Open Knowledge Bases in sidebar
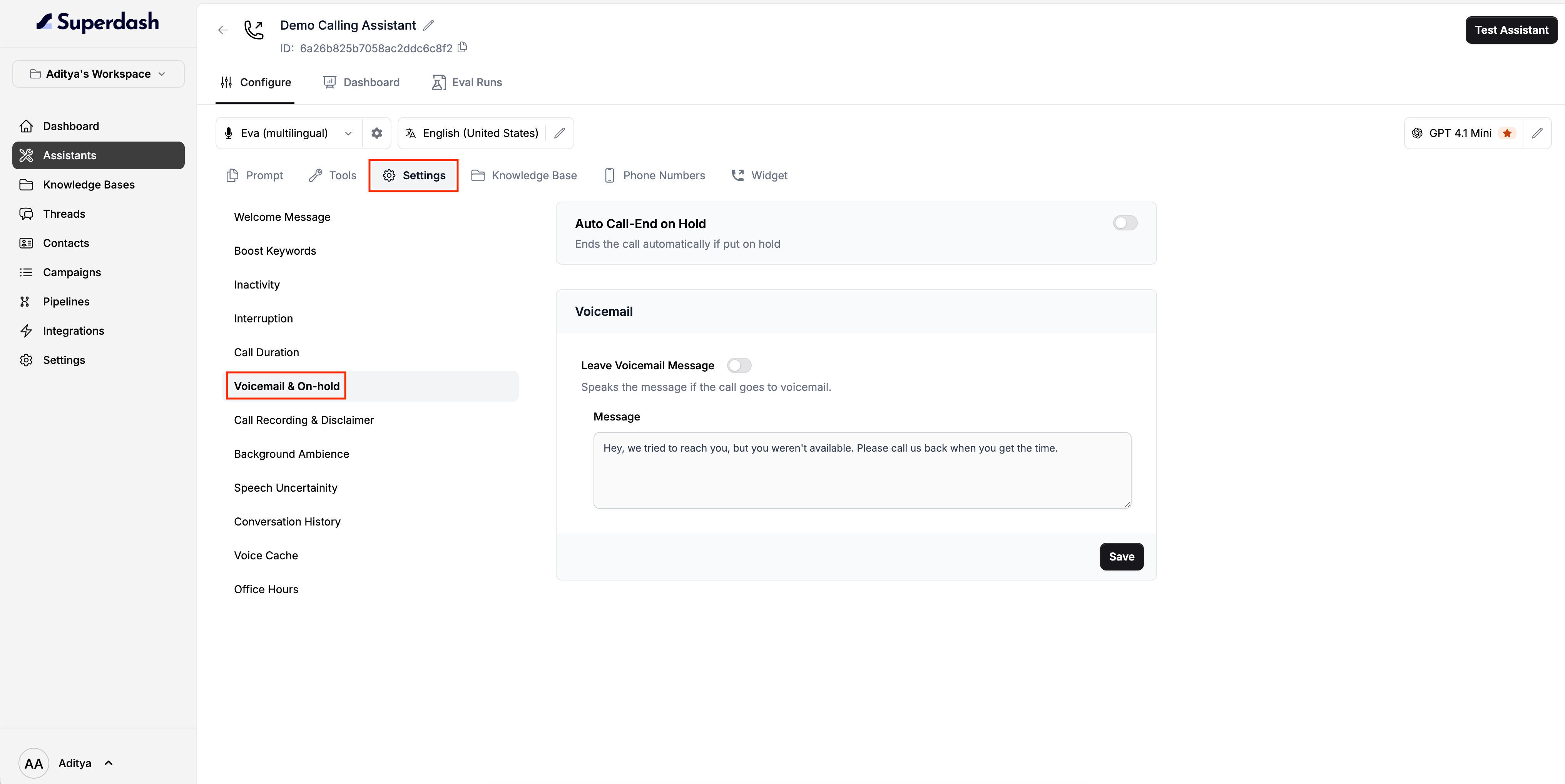 tap(99, 185)
